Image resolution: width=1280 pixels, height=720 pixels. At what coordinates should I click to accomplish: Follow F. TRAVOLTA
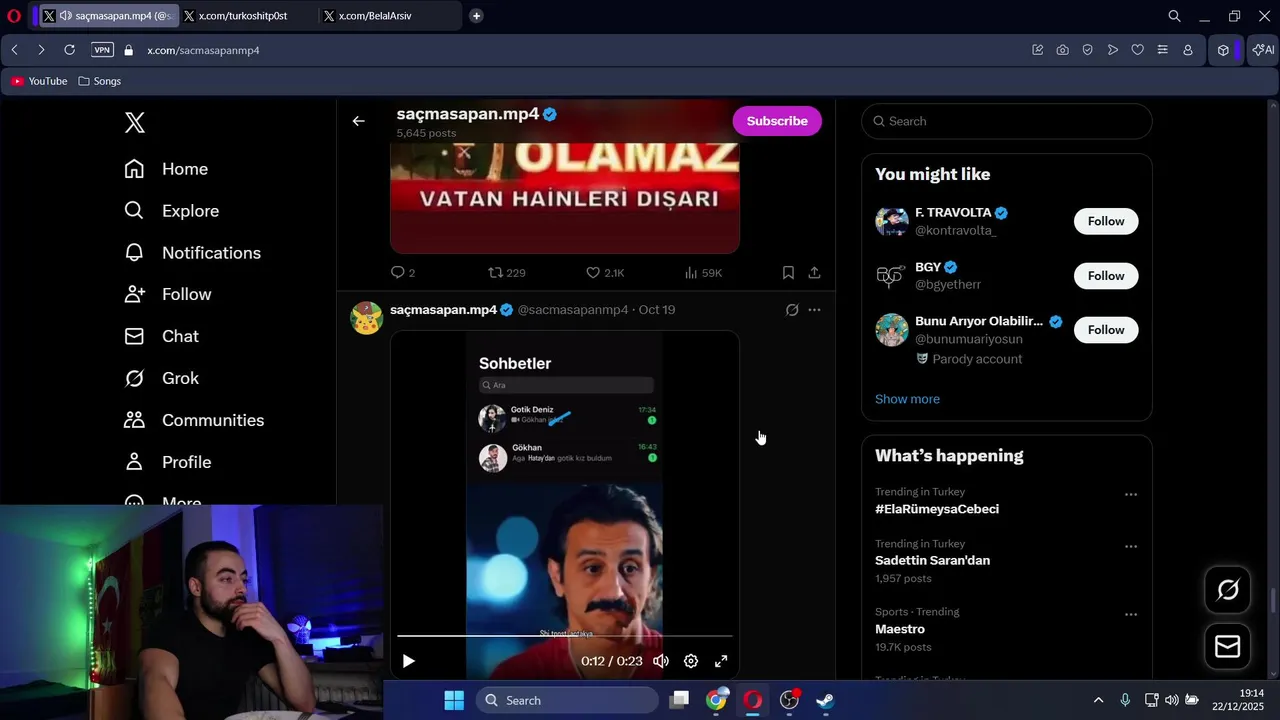[1106, 221]
